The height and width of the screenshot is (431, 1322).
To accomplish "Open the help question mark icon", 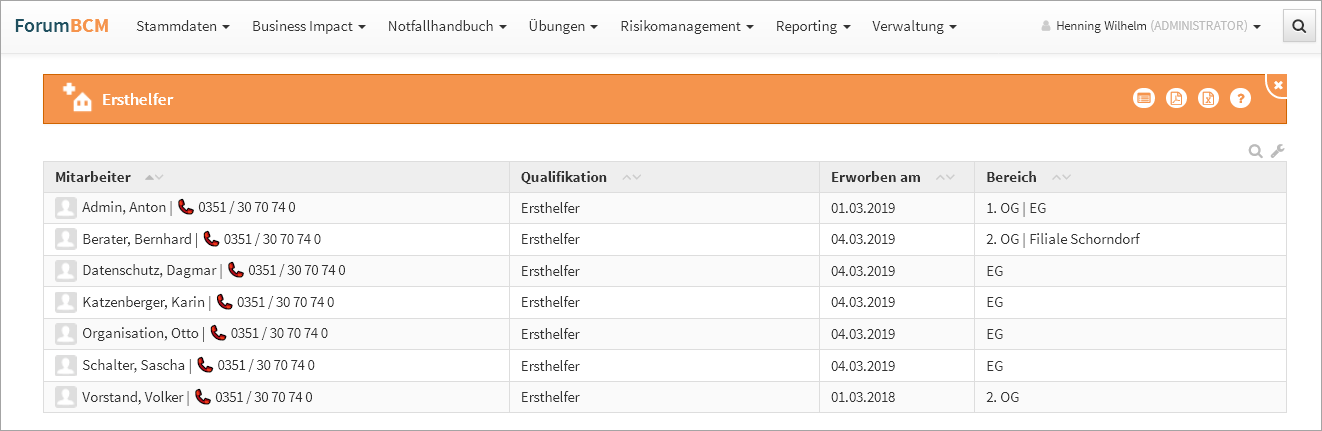I will point(1240,98).
